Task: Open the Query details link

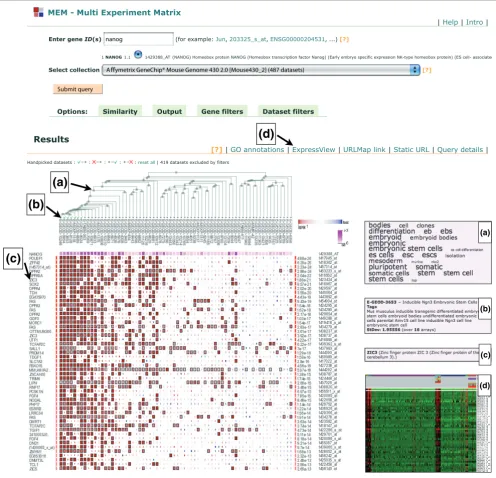Action: coord(460,150)
